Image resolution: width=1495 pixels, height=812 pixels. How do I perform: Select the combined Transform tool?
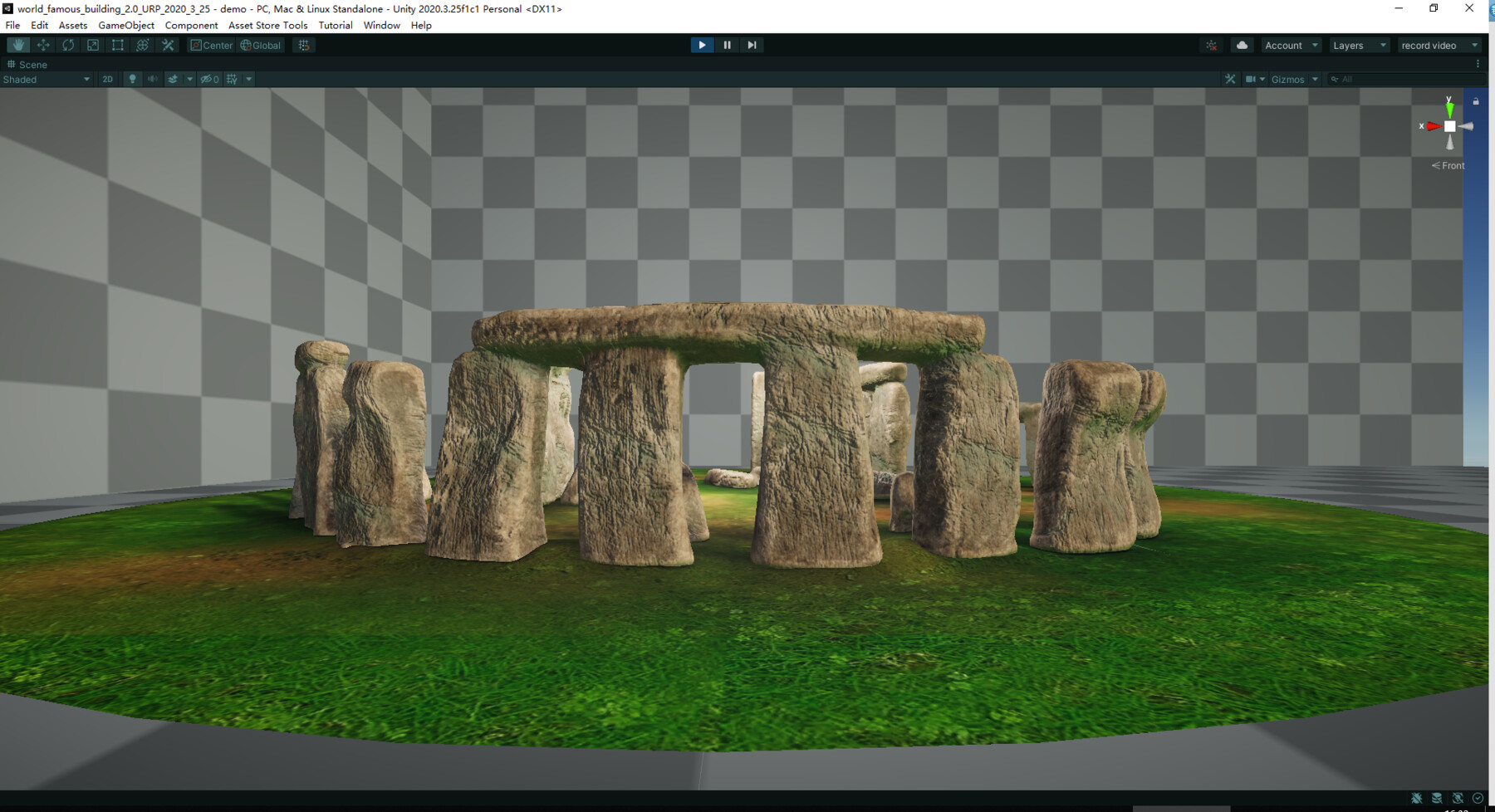coord(142,45)
